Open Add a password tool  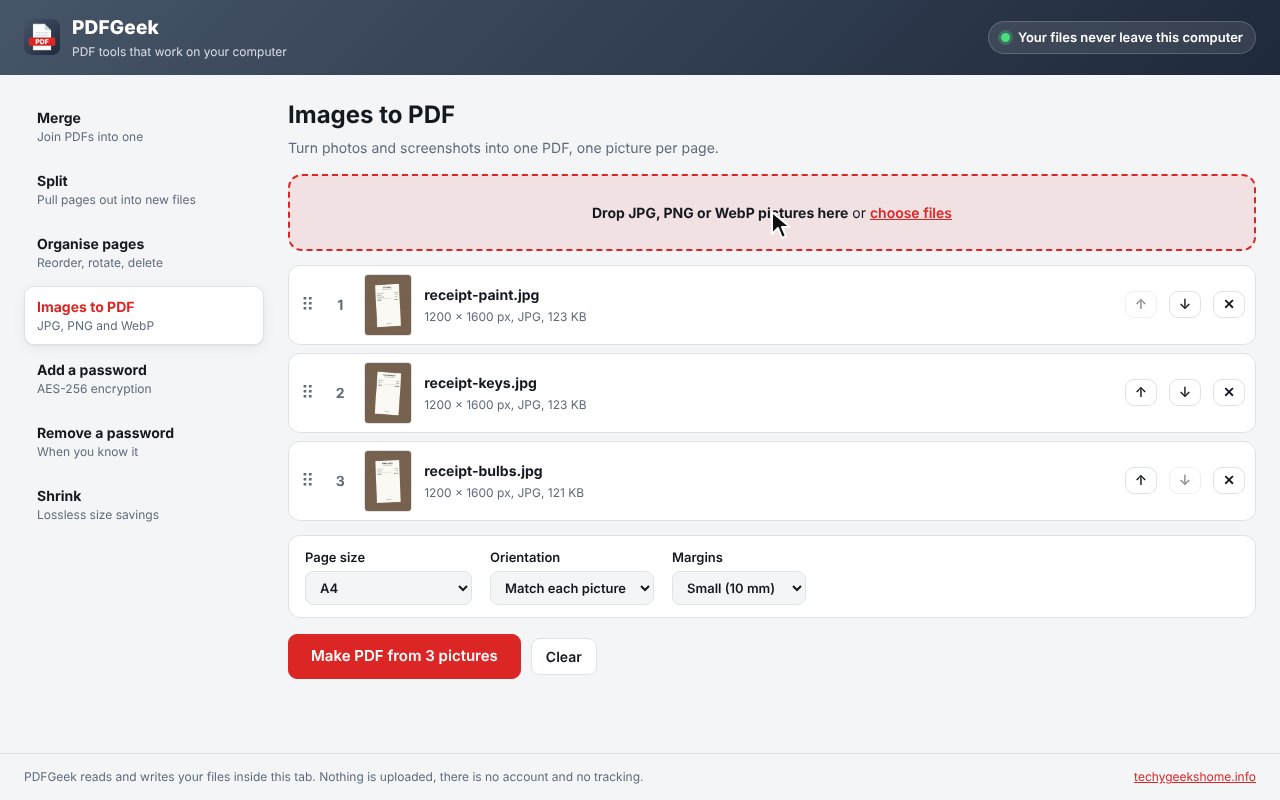[144, 379]
